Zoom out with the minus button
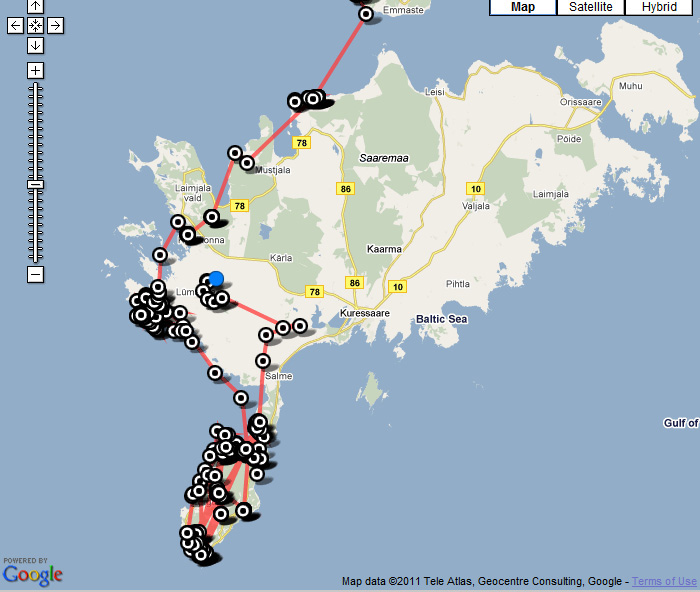Screen dimensions: 700x592 point(35,274)
